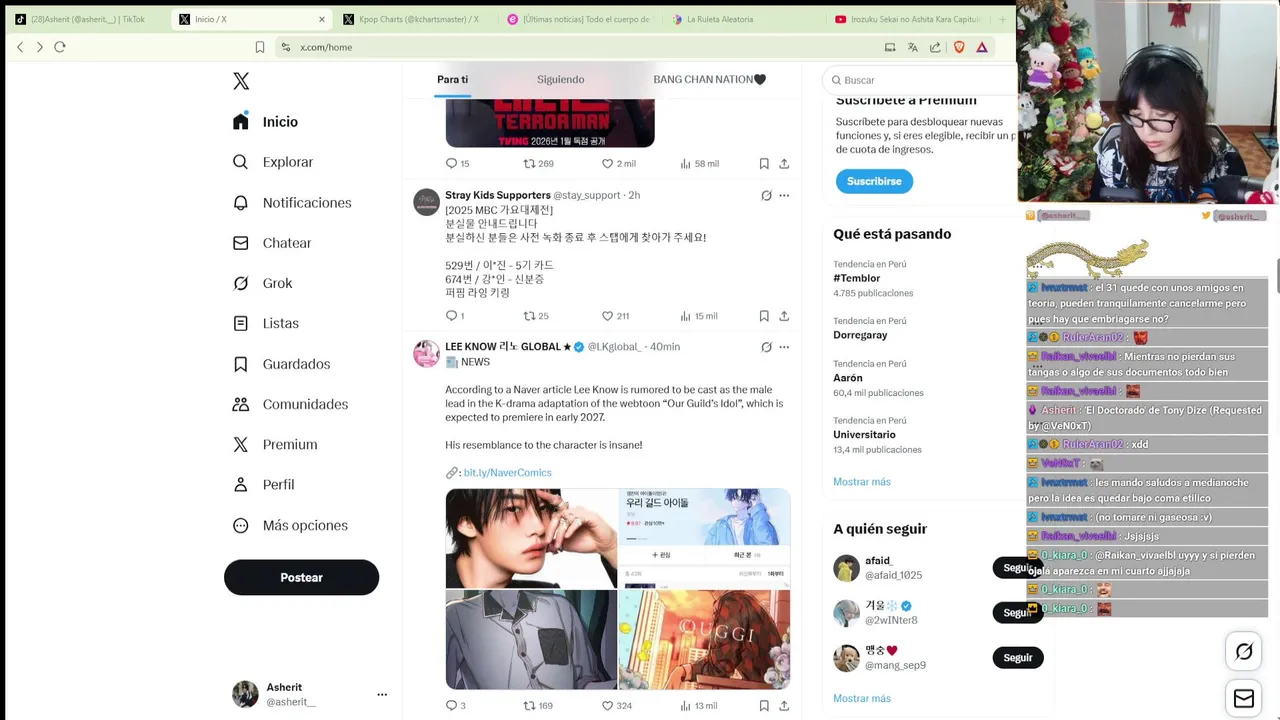The width and height of the screenshot is (1280, 720).
Task: Like the LEE KNOW GLOBAL post
Action: [x=617, y=706]
